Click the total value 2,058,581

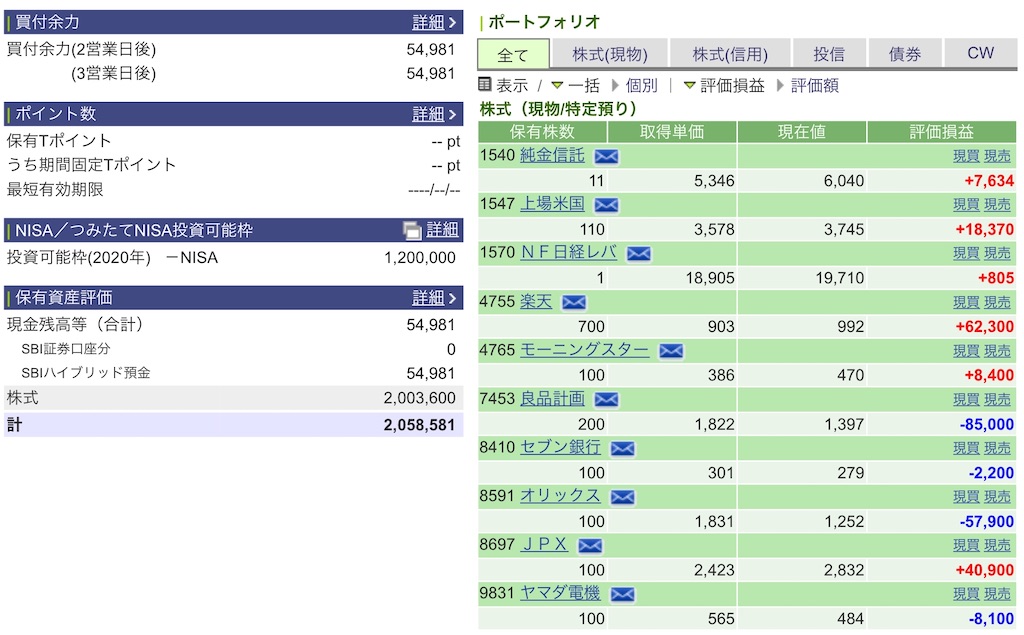pos(419,425)
